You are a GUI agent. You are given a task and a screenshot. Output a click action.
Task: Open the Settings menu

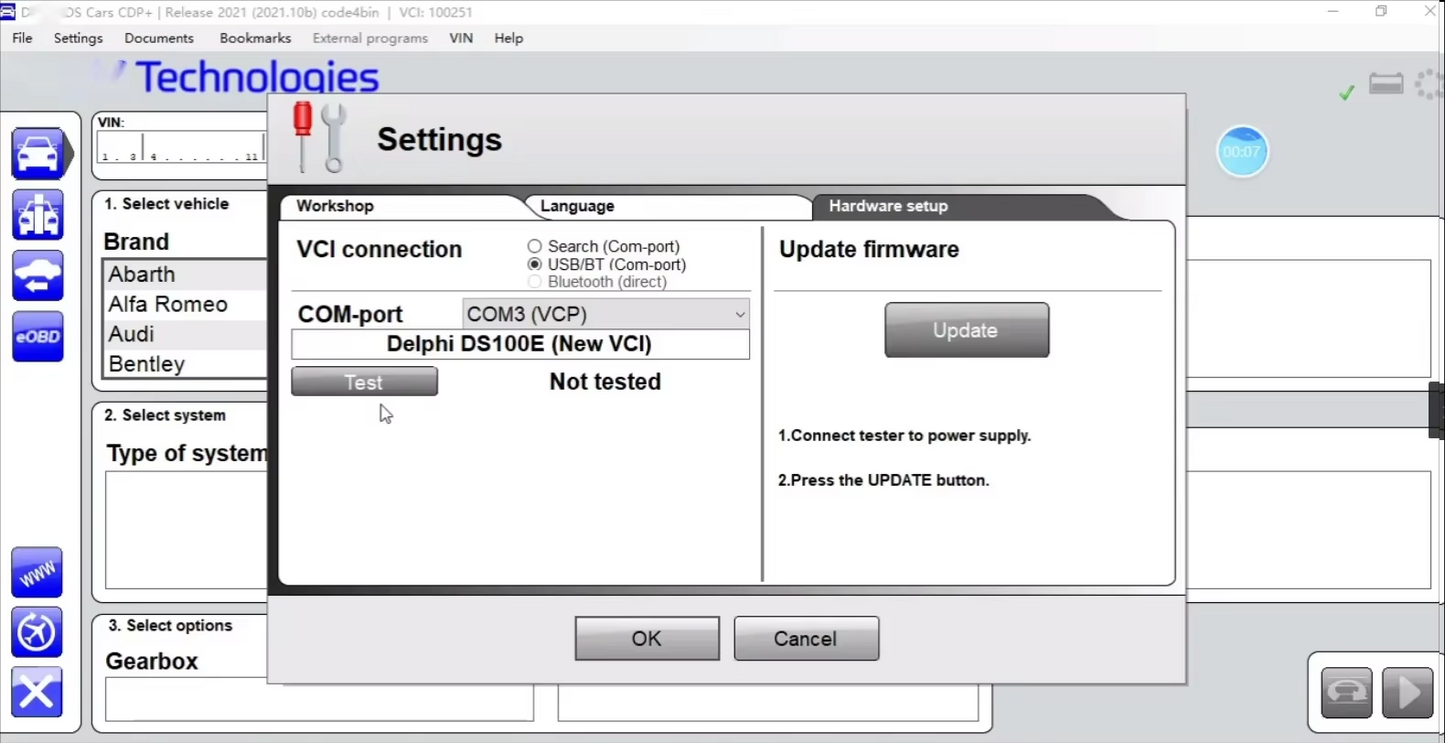pos(78,38)
